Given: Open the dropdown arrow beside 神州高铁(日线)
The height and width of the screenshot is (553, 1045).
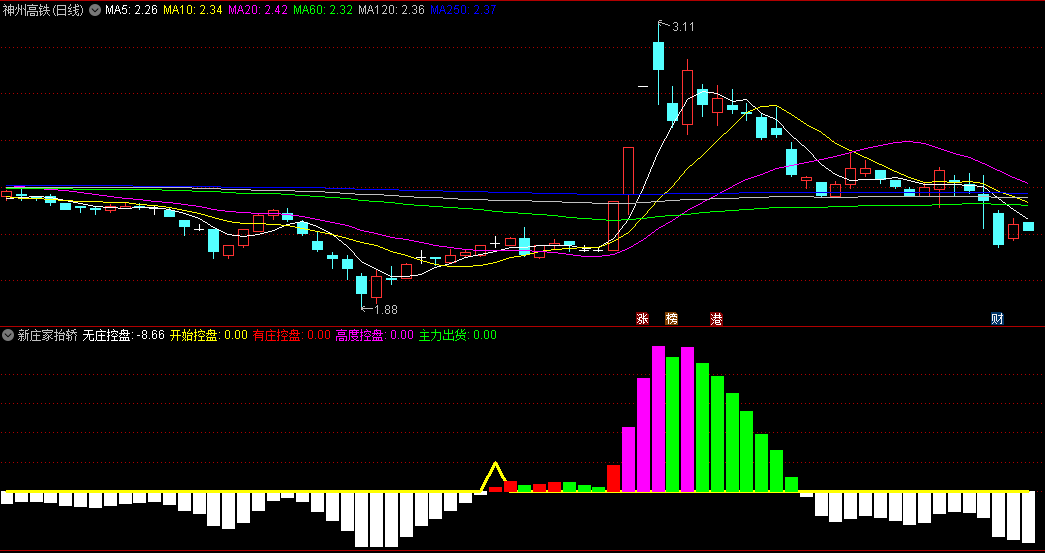Looking at the screenshot, I should point(95,10).
